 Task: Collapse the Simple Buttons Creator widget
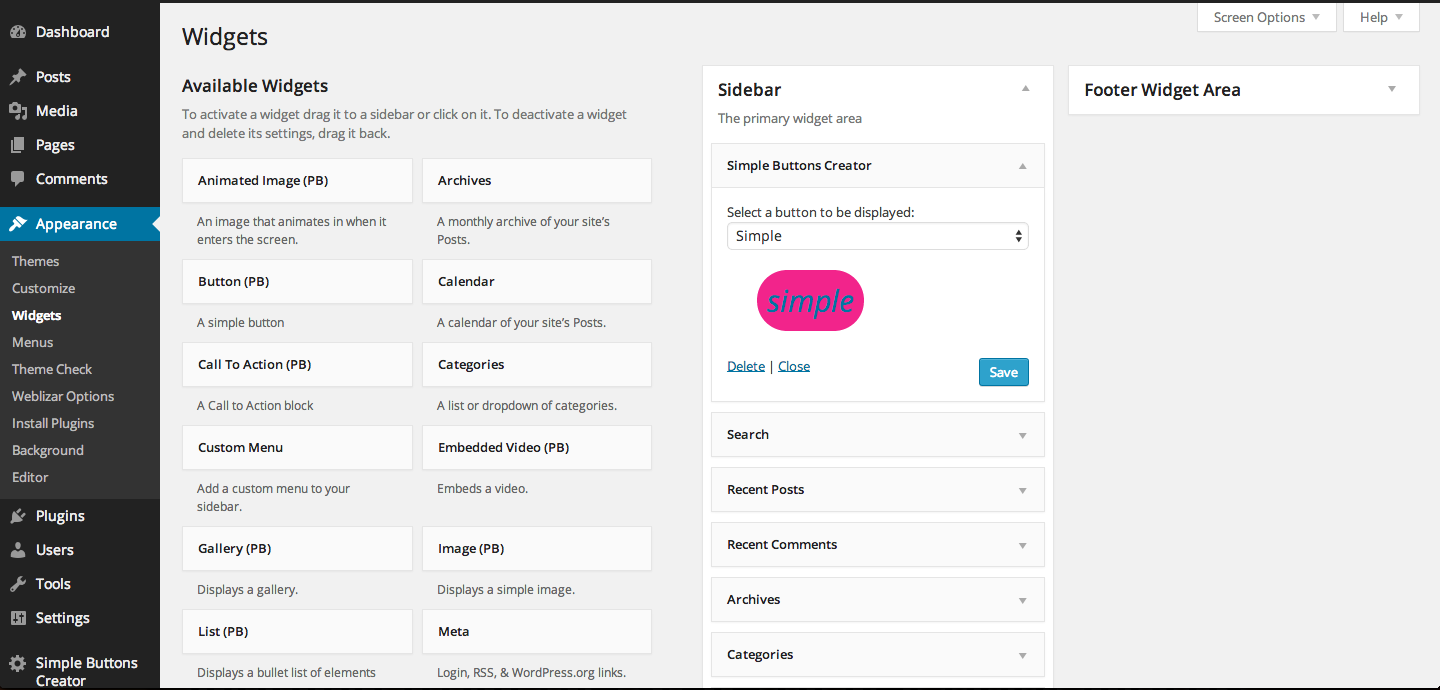click(x=1022, y=166)
